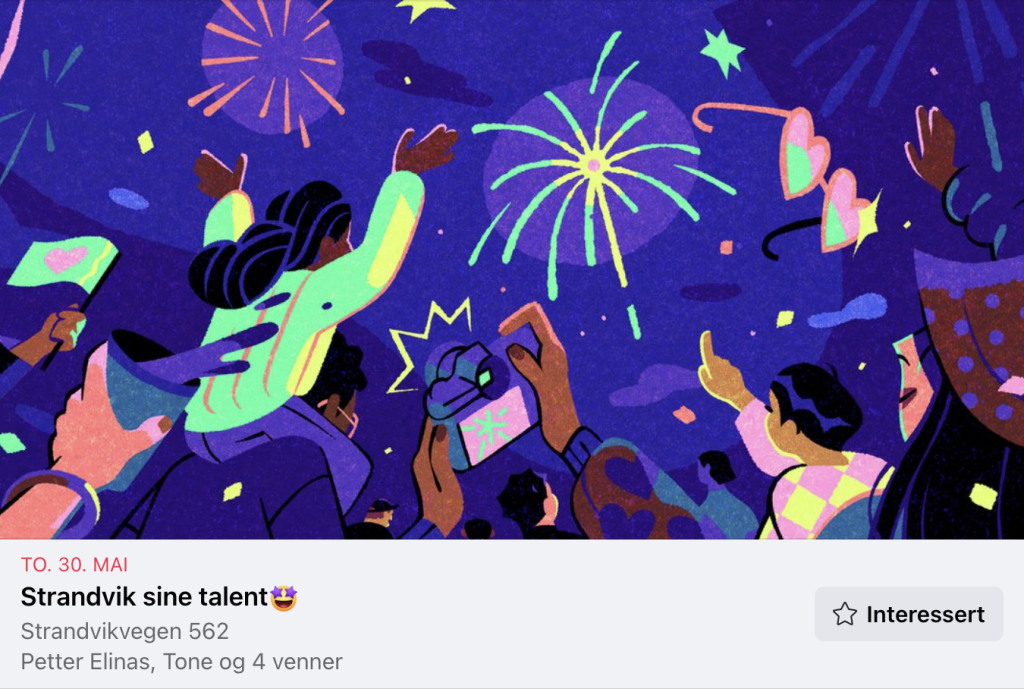Image resolution: width=1024 pixels, height=689 pixels.
Task: Click the star-eyes emoji after the title
Action: pos(284,598)
